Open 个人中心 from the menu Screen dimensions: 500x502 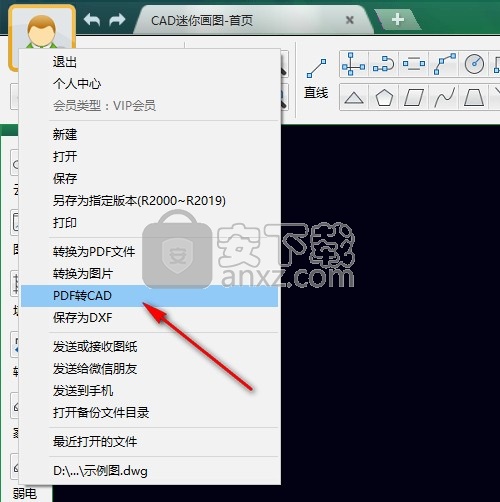pos(149,84)
